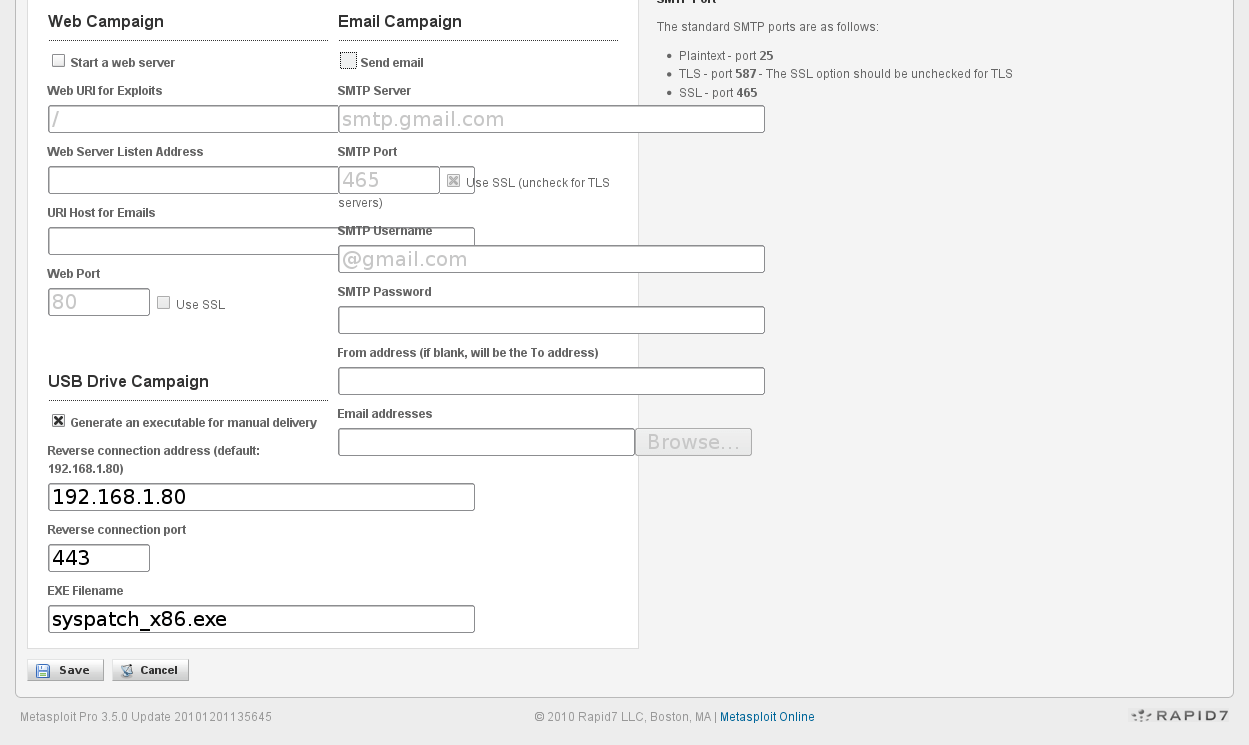Click the SMTP Port field showing 465
Screen dimensions: 1249x745
[x=388, y=180]
